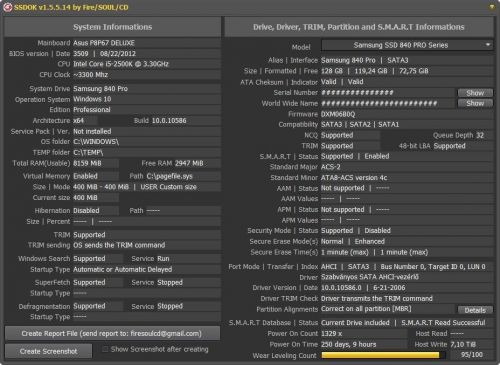The width and height of the screenshot is (500, 365).
Task: Show the hidden Serial Number
Action: tap(475, 93)
